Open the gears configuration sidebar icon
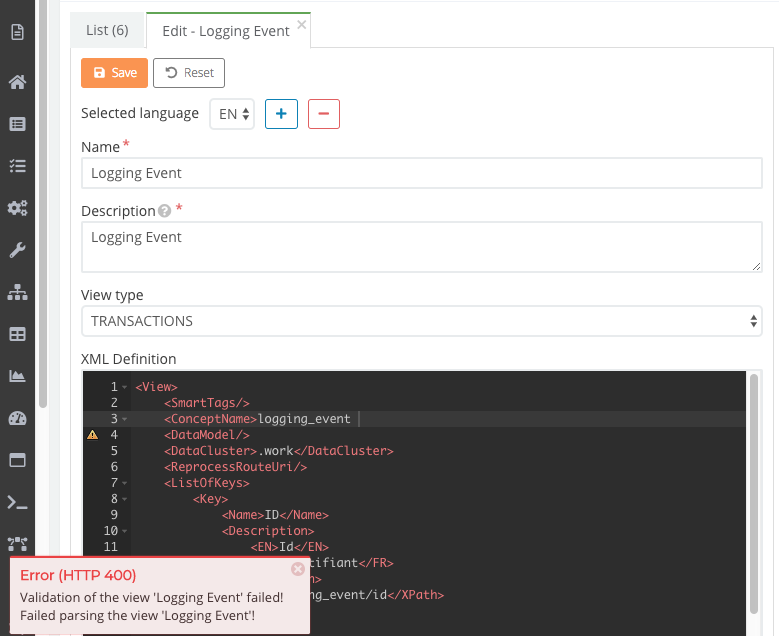This screenshot has width=779, height=636. (x=17, y=208)
